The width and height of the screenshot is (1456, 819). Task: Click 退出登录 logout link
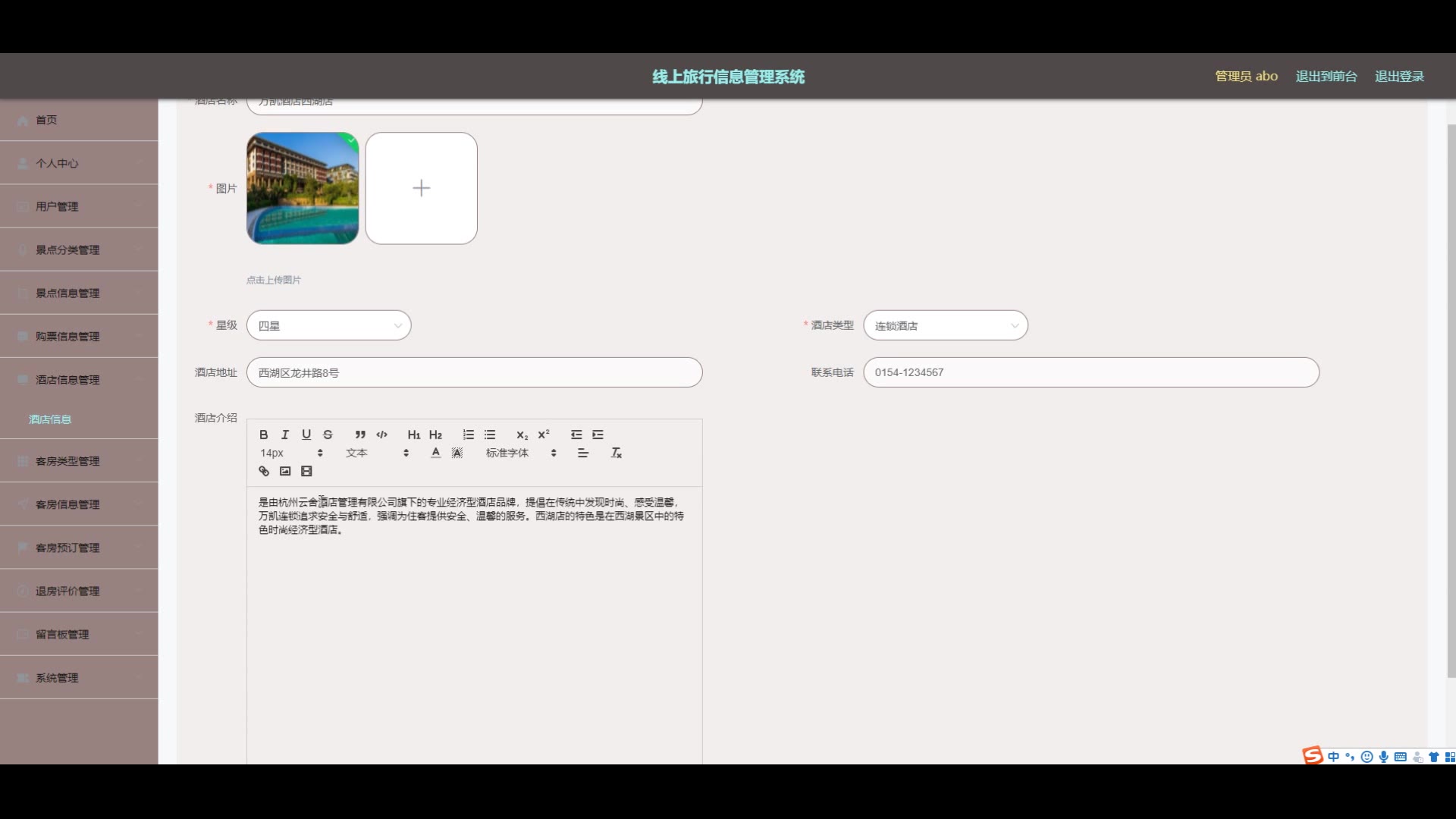click(1399, 77)
